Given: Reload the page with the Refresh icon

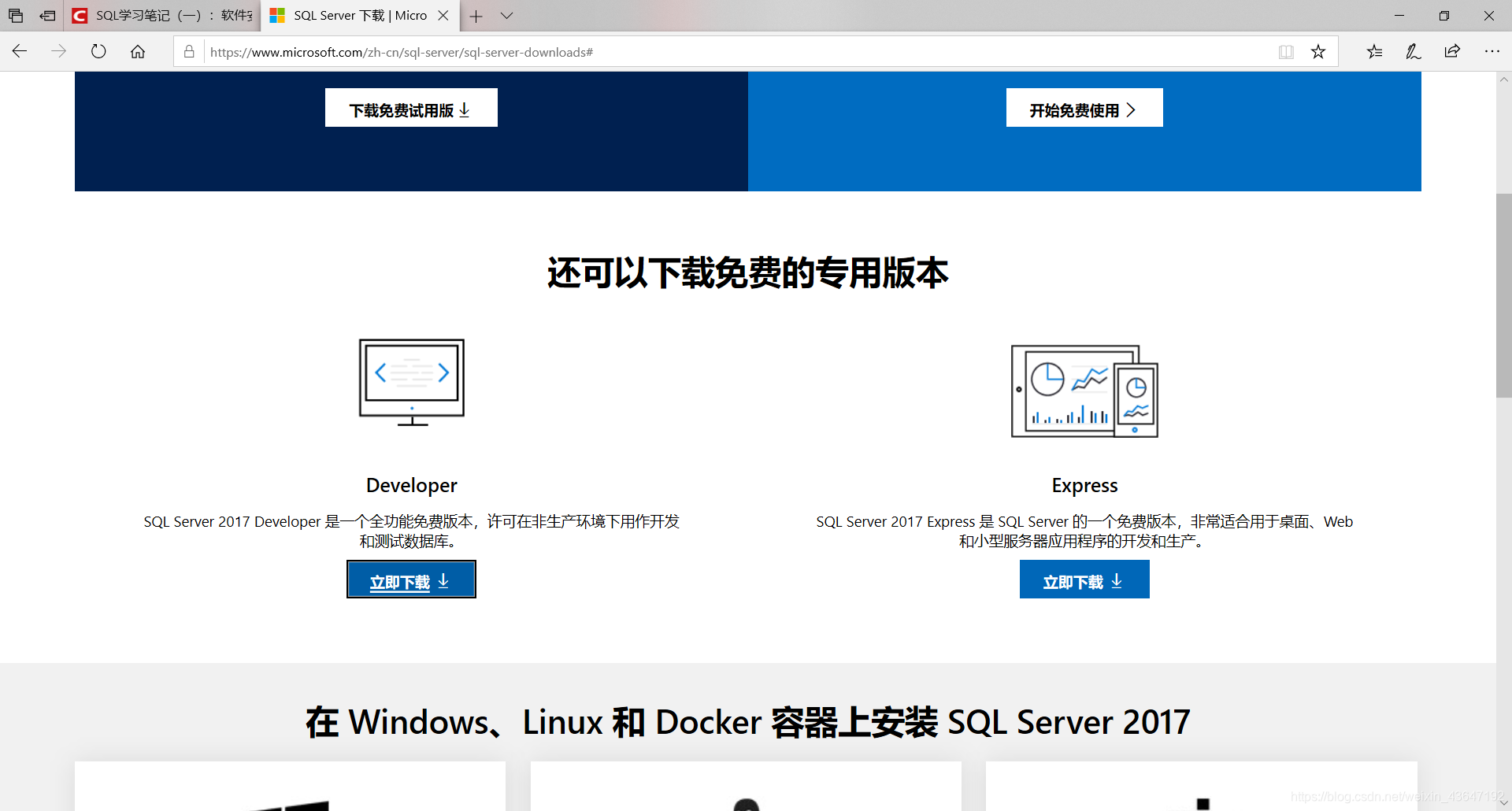Looking at the screenshot, I should pyautogui.click(x=98, y=52).
